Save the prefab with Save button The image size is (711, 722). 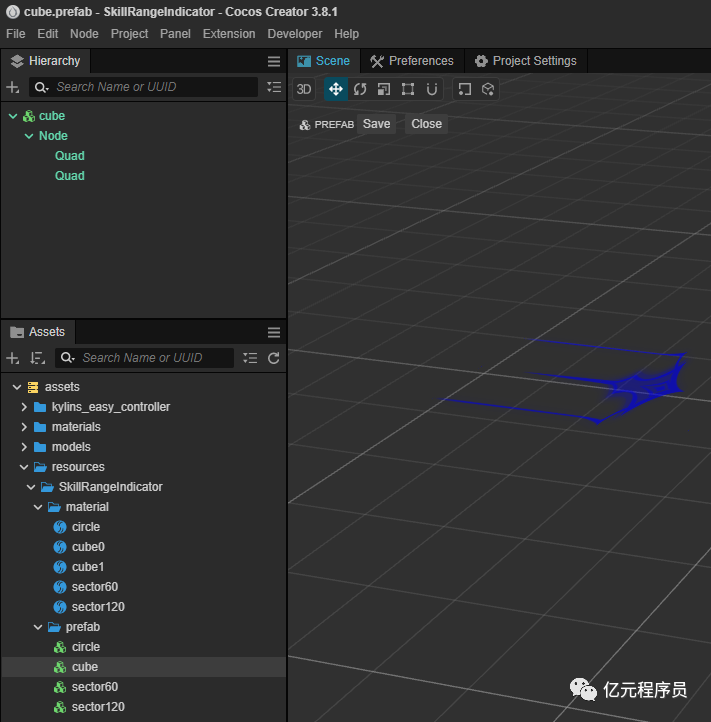376,124
